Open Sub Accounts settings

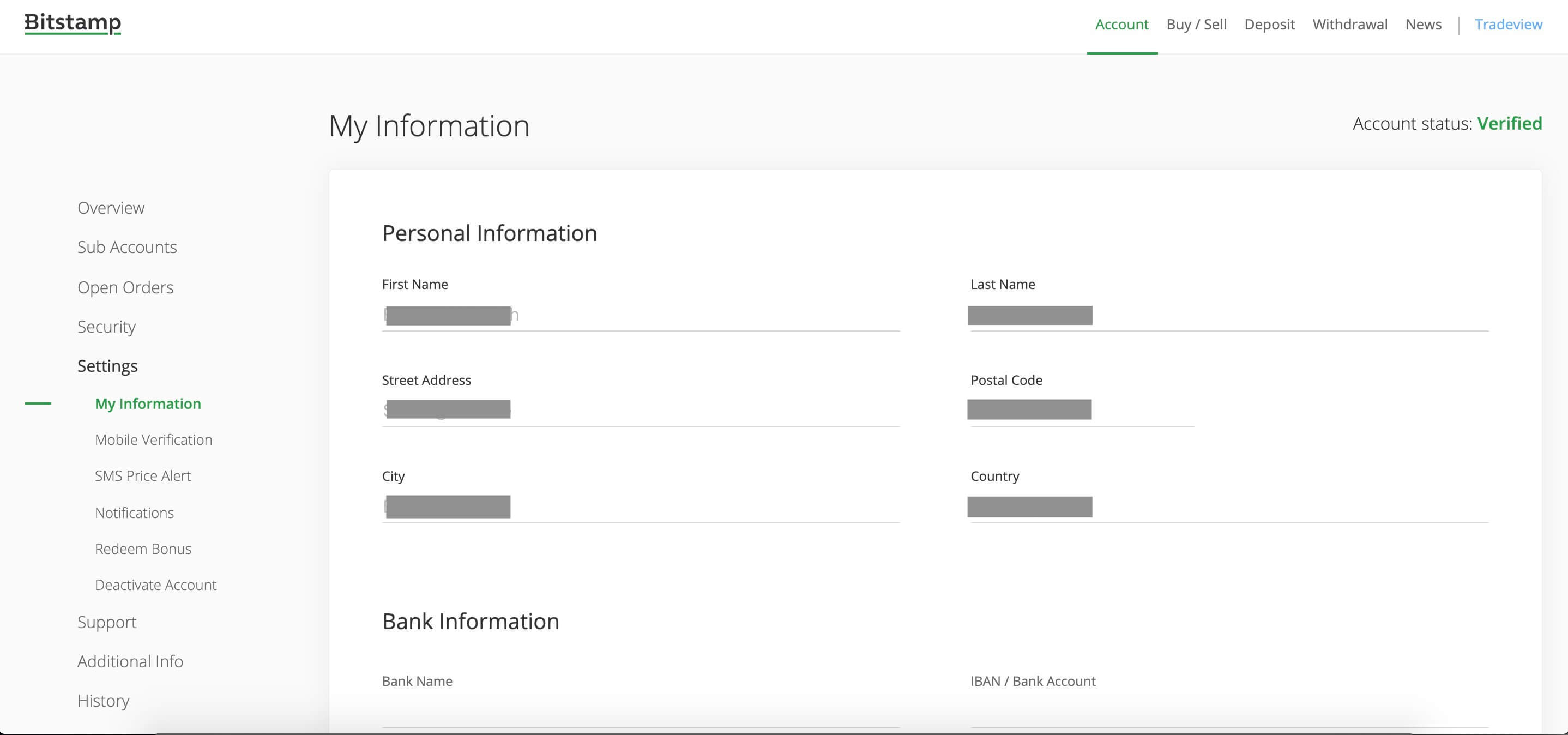pos(127,247)
